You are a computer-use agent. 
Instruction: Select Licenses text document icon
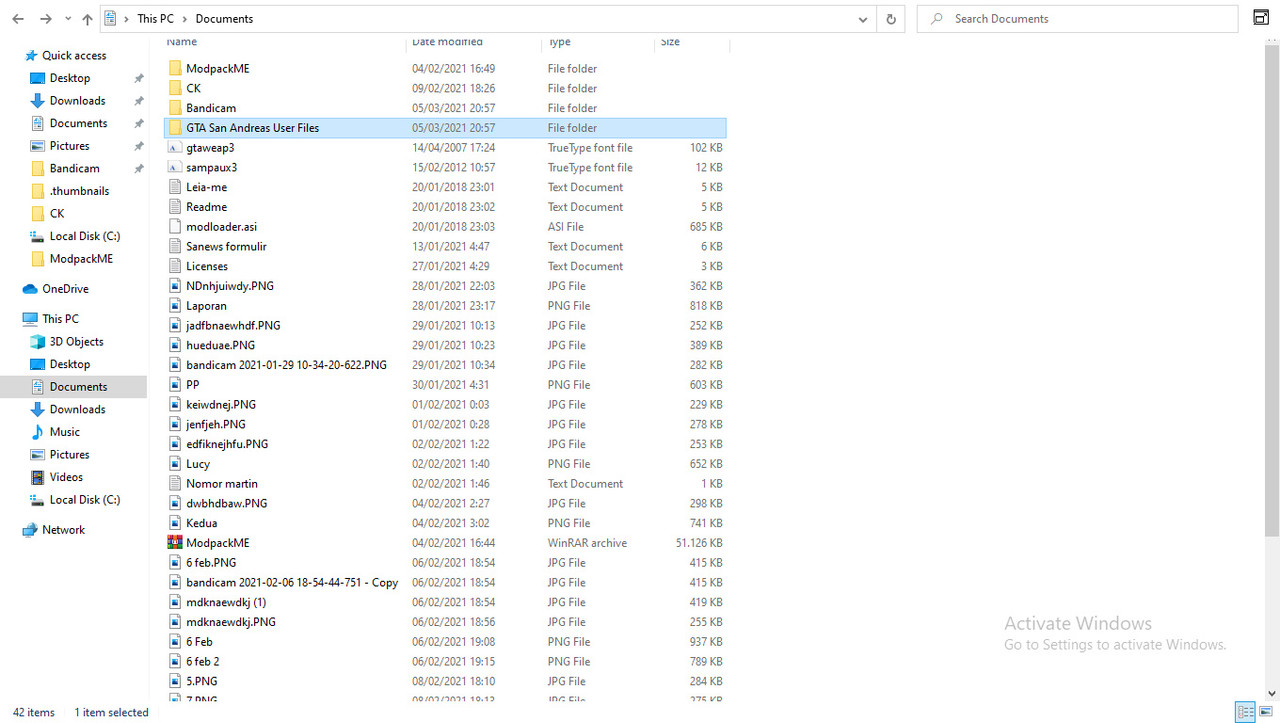(x=175, y=266)
